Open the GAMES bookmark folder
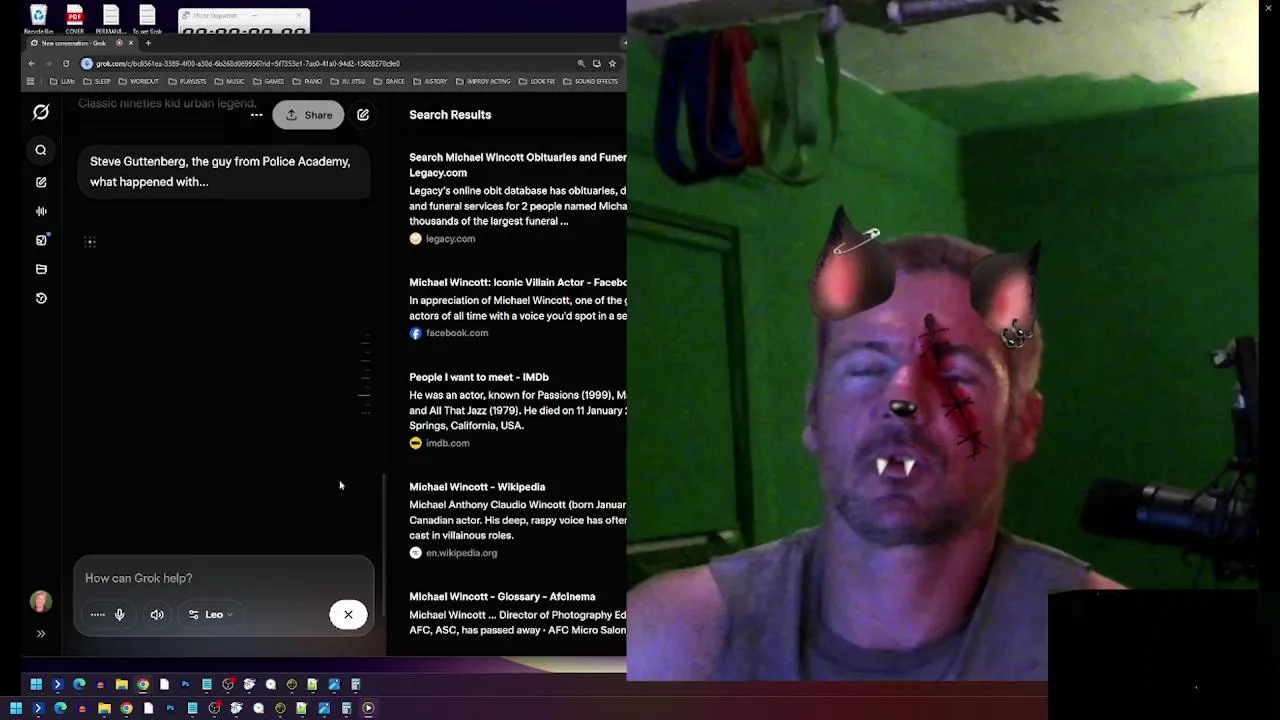The height and width of the screenshot is (720, 1280). pos(269,81)
